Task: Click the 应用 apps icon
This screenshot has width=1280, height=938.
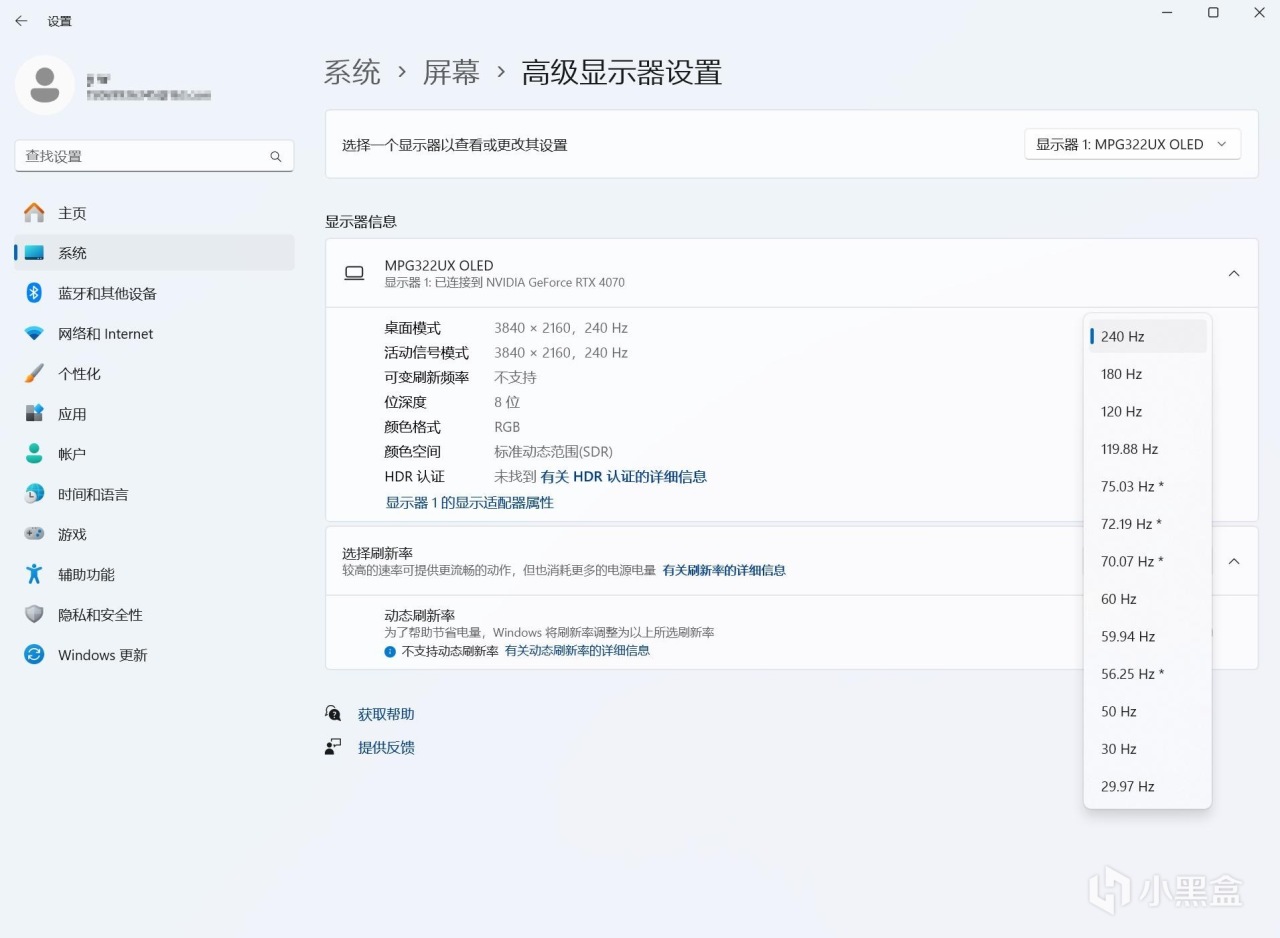Action: coord(34,413)
